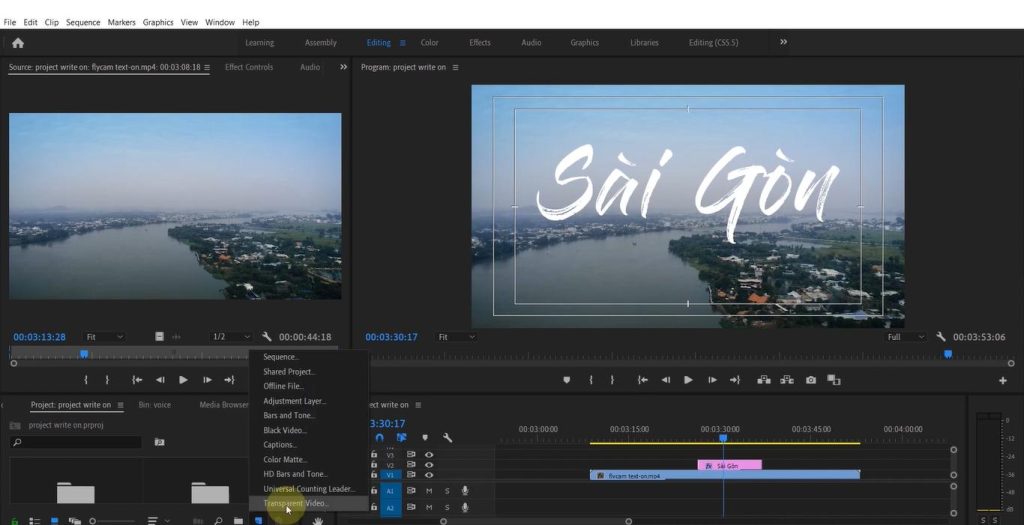The height and width of the screenshot is (525, 1024).
Task: Open Program monitor settings wrench
Action: (940, 337)
